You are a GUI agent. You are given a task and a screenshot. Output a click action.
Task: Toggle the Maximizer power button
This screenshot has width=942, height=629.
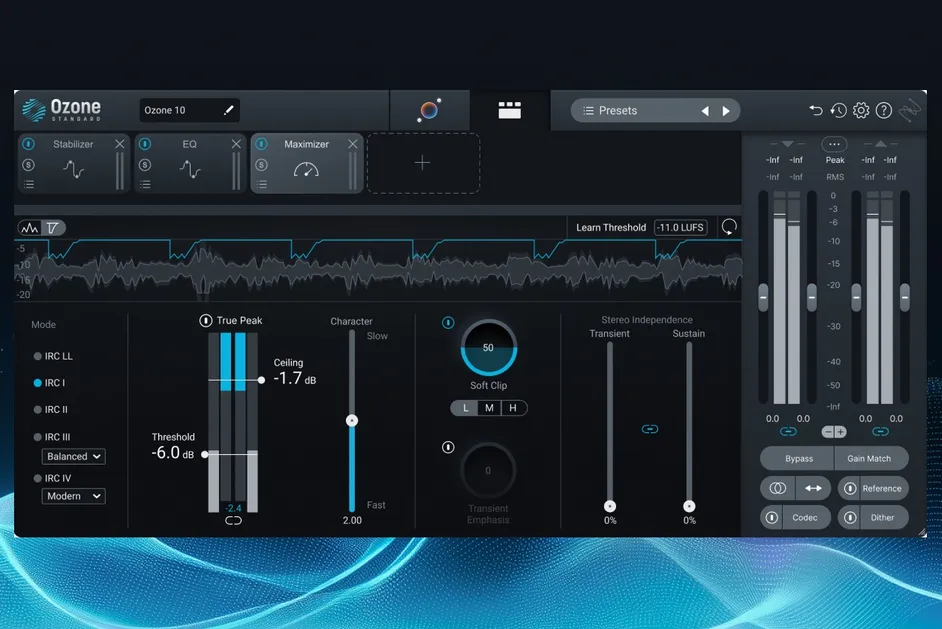(x=261, y=144)
